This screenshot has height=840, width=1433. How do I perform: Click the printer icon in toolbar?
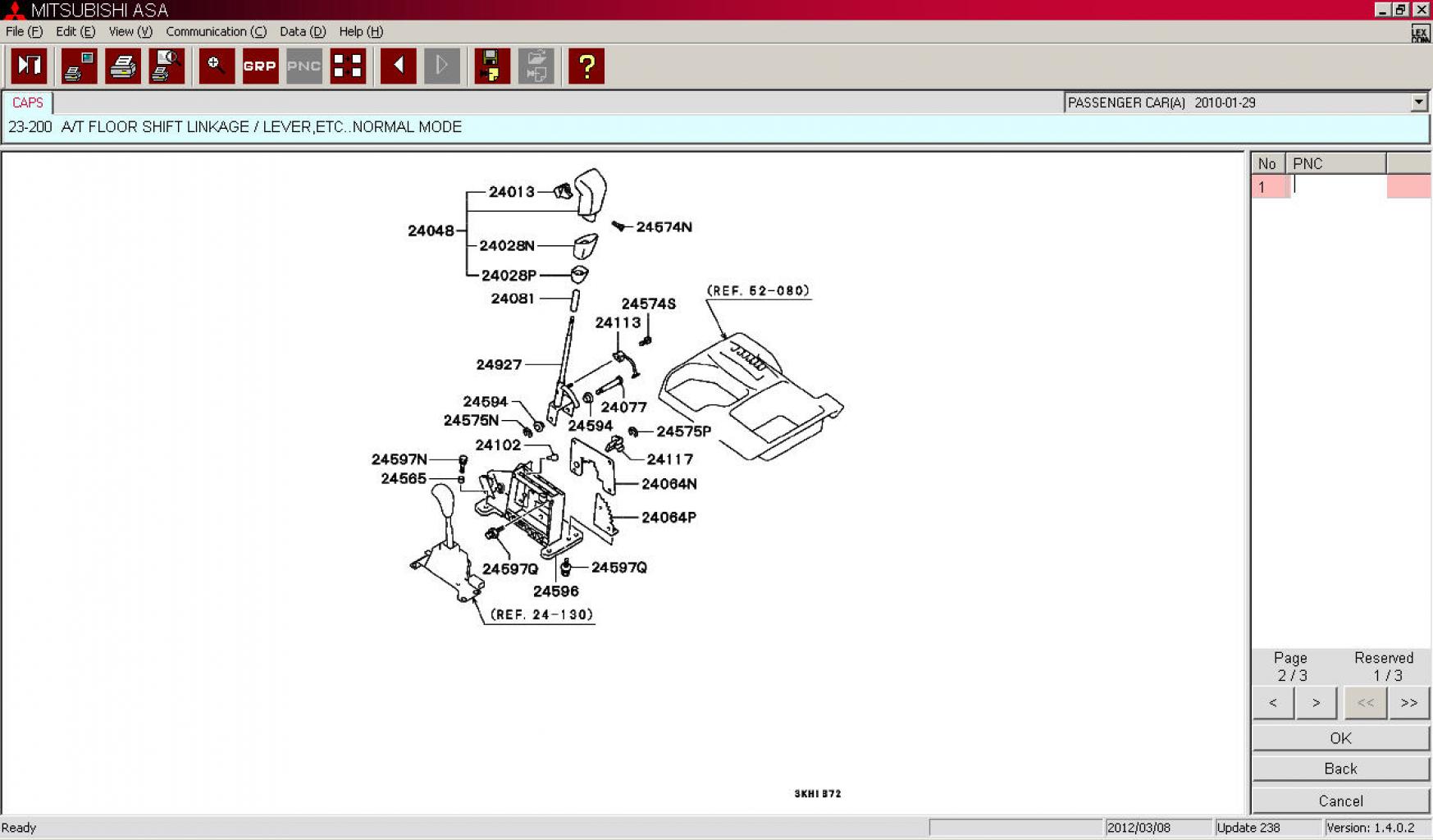(123, 66)
